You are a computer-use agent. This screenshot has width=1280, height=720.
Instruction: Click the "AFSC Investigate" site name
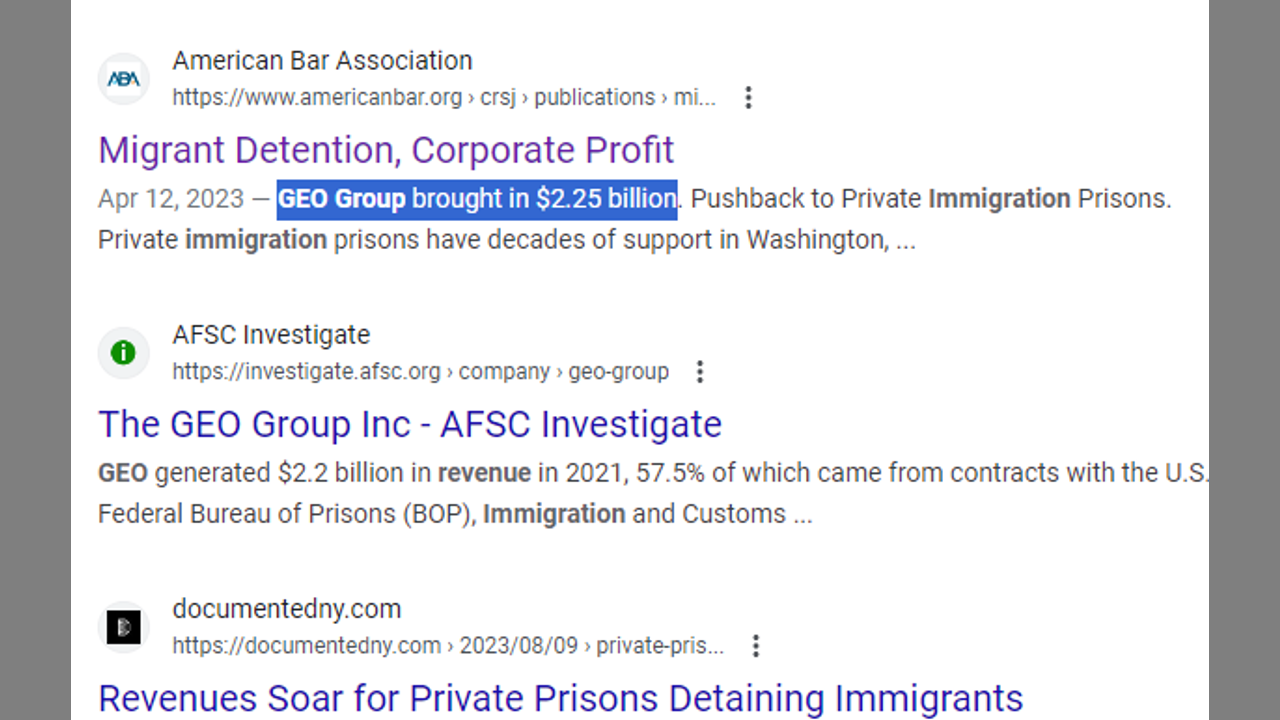(271, 334)
